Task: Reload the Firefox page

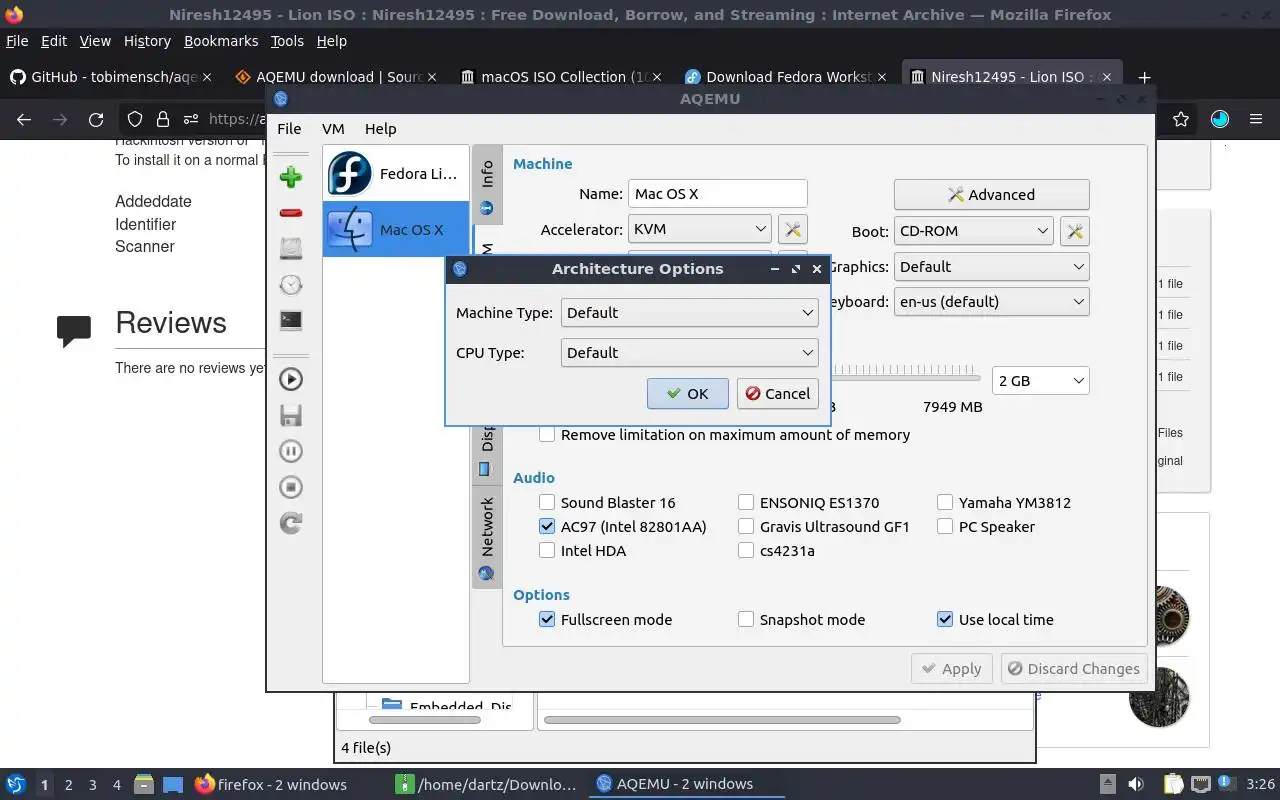Action: click(x=96, y=119)
